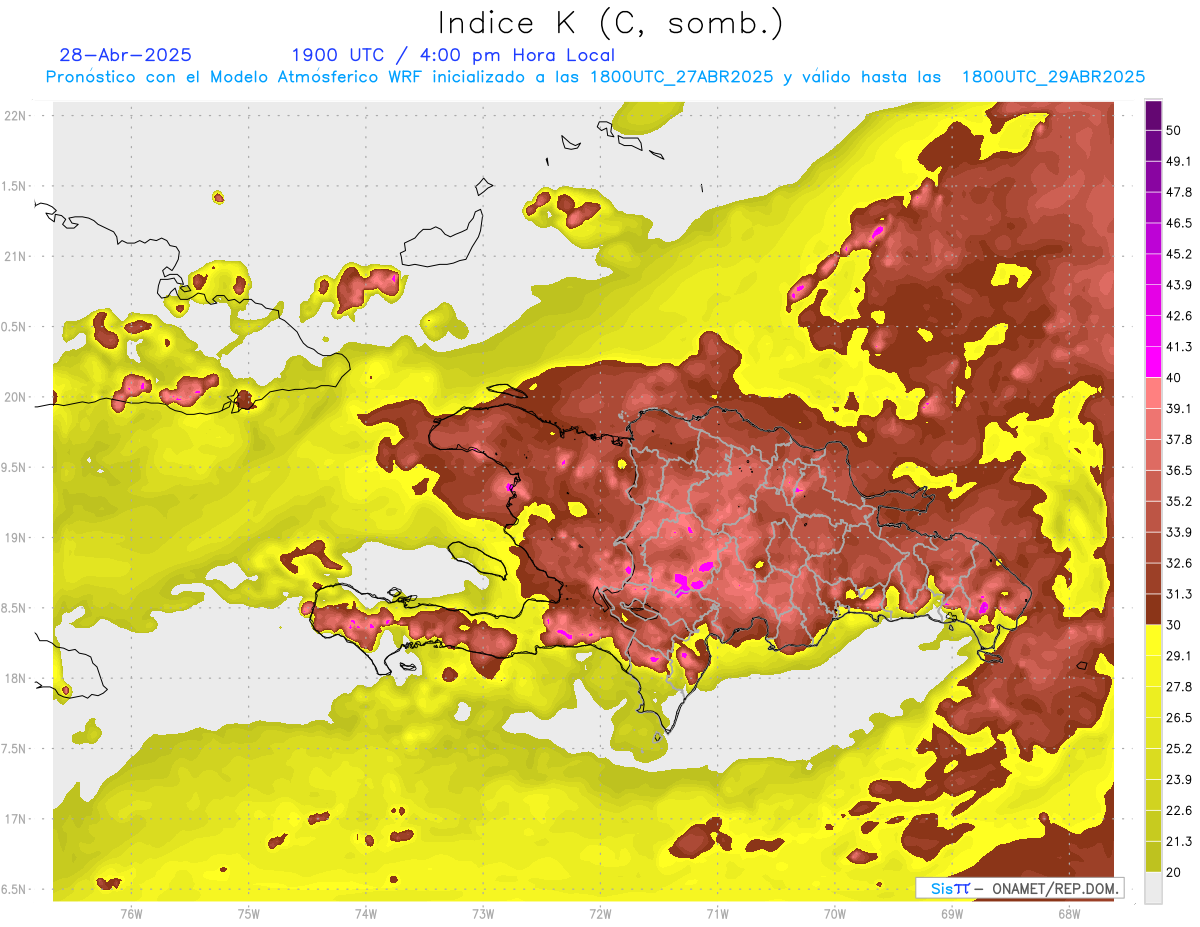The width and height of the screenshot is (1200, 927).
Task: Click the "70W" longitude label
Action: [835, 913]
